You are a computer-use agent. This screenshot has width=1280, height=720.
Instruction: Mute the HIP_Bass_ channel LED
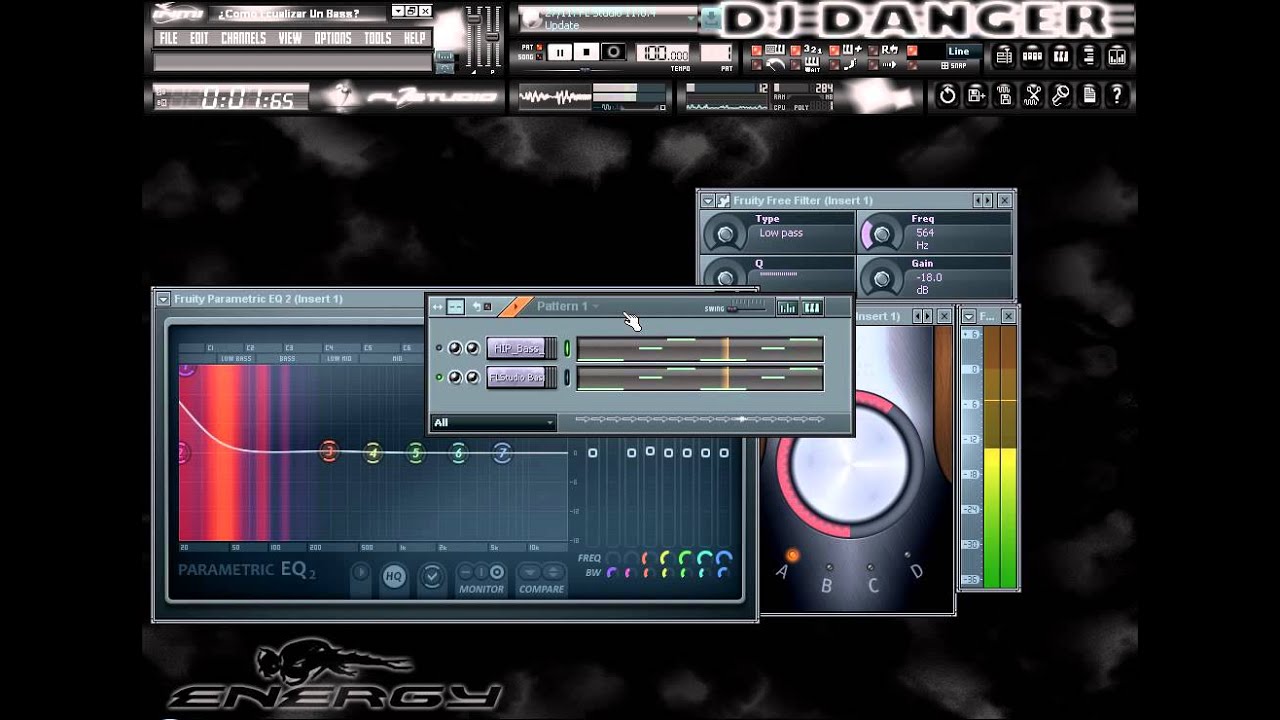(x=438, y=348)
